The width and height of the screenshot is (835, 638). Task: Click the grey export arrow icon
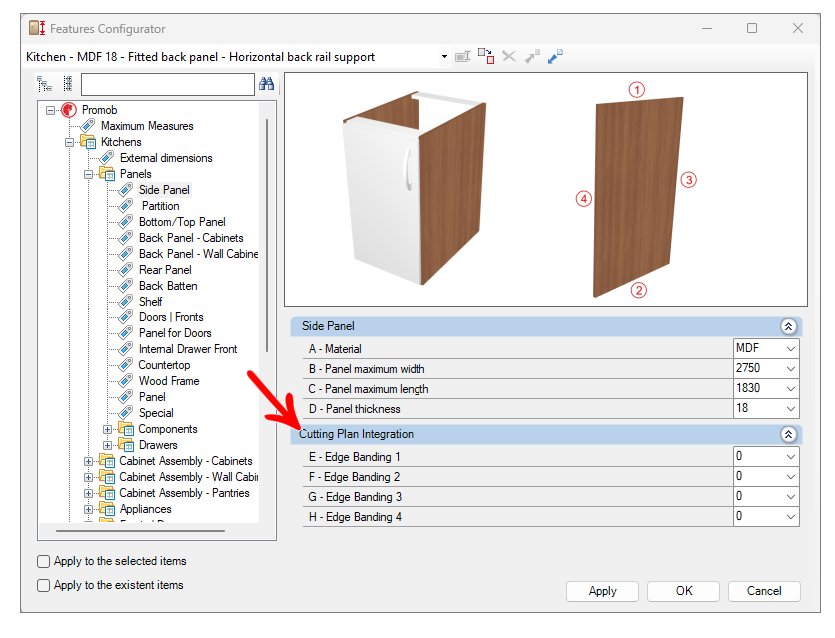pyautogui.click(x=532, y=56)
